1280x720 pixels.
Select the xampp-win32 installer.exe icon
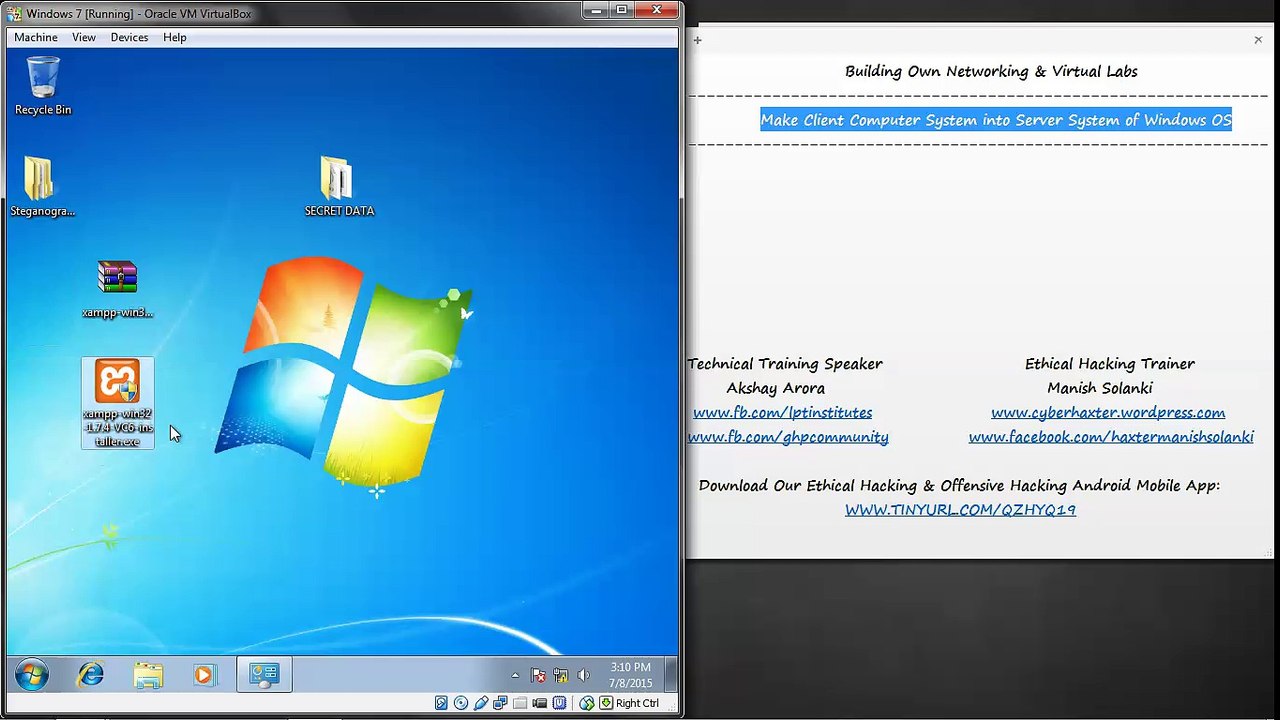[118, 403]
